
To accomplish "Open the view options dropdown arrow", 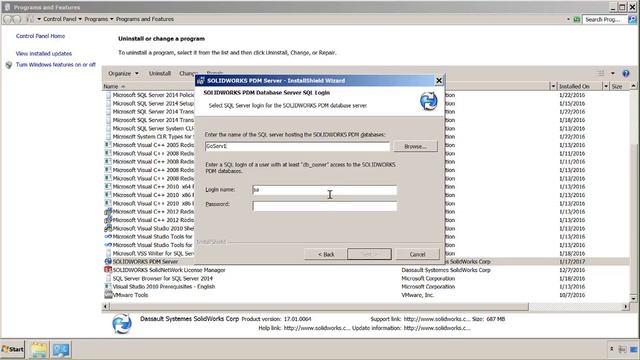I will pyautogui.click(x=613, y=73).
